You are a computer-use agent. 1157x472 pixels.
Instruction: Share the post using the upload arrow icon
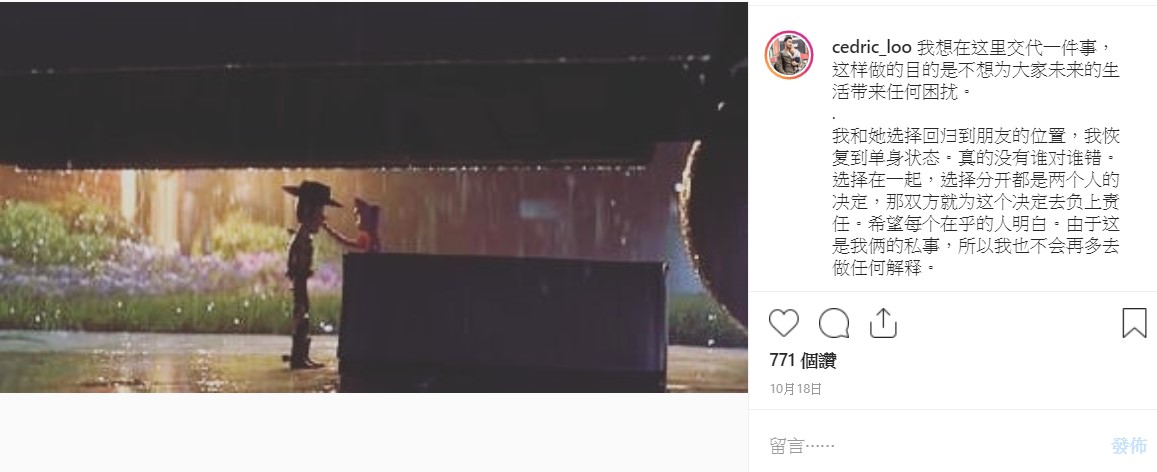(x=883, y=323)
